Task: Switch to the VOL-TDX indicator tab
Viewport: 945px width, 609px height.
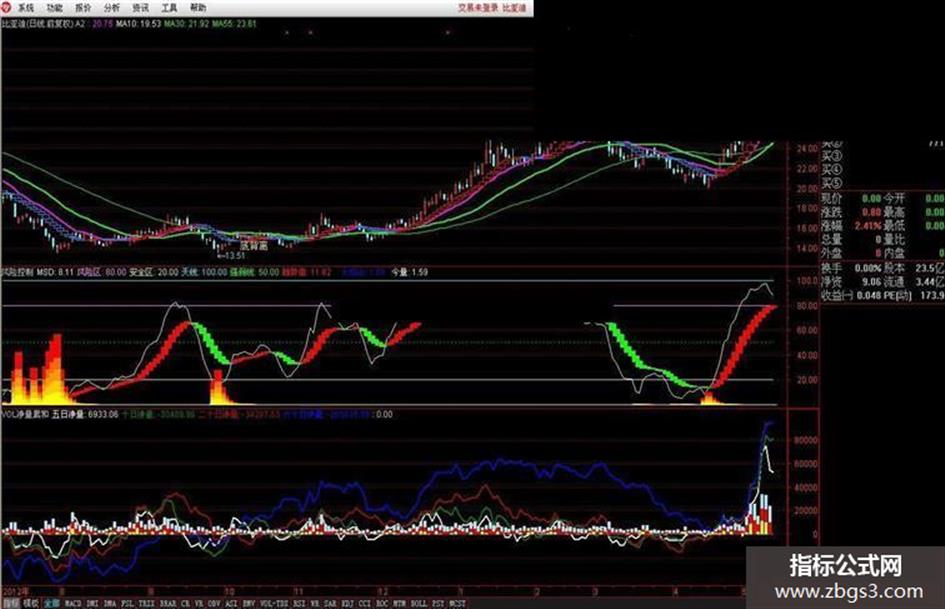Action: pos(274,603)
